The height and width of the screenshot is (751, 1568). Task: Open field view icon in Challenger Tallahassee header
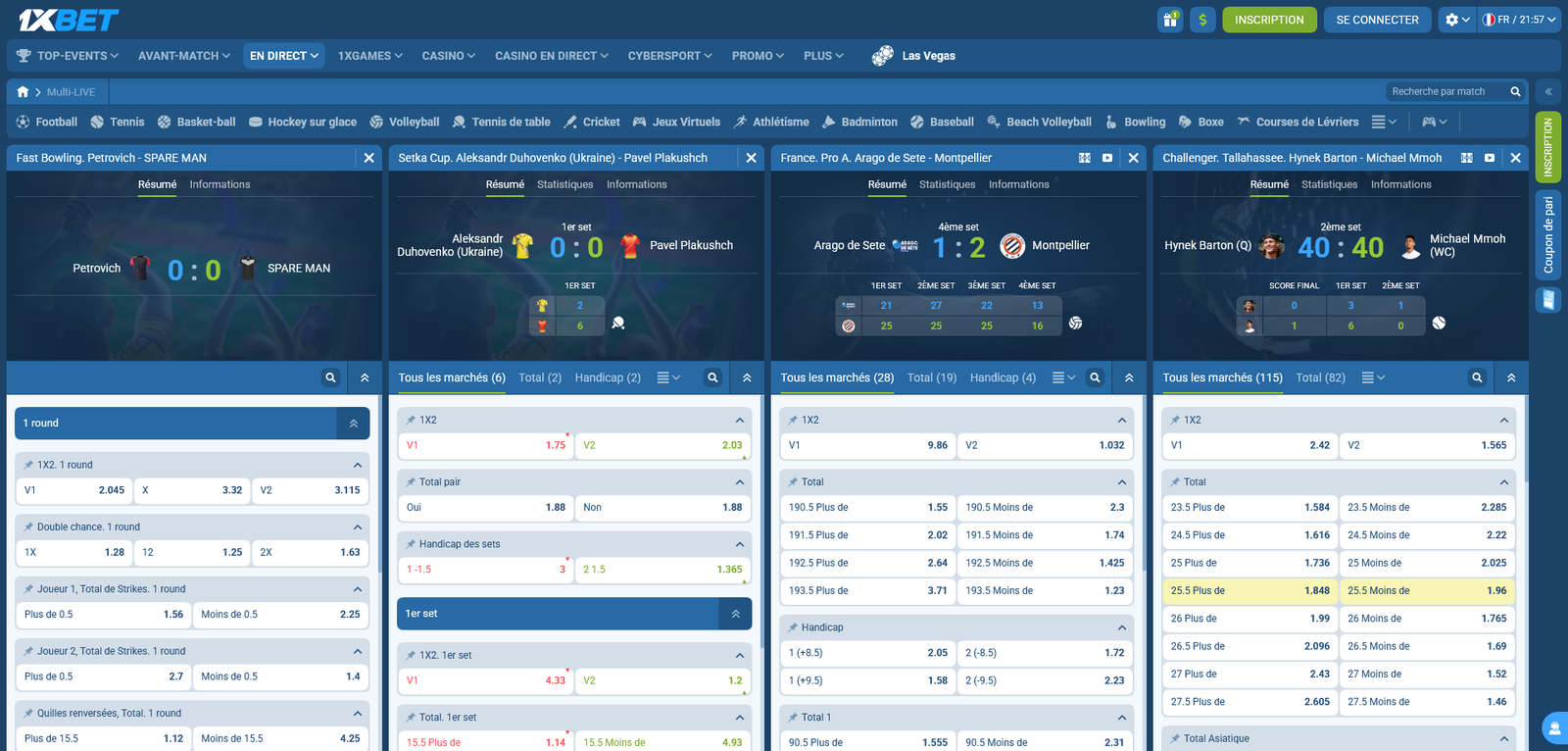click(1467, 158)
